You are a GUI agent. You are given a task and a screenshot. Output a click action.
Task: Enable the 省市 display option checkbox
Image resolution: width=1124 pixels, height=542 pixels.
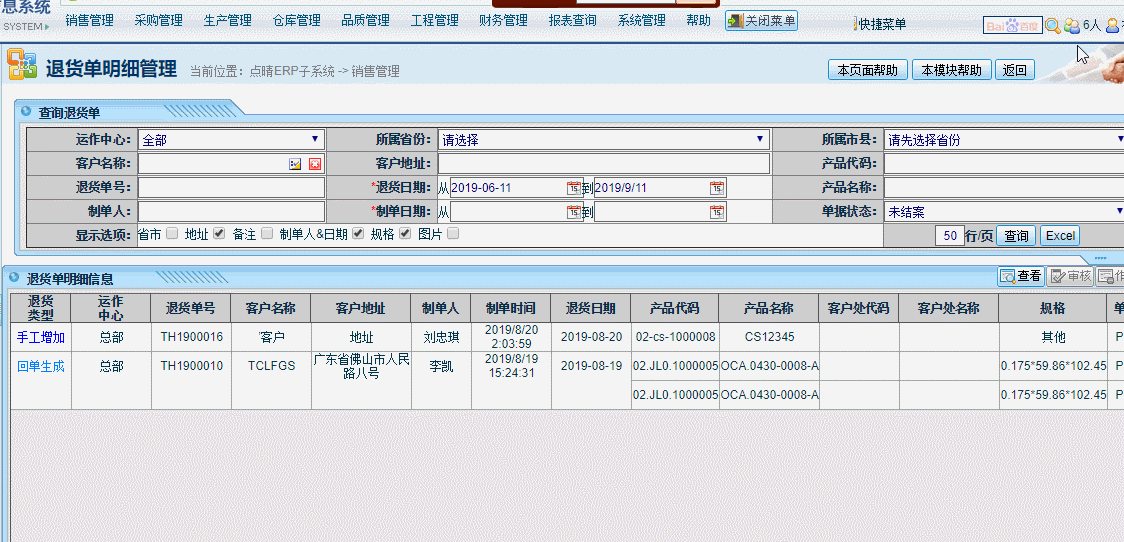(172, 234)
